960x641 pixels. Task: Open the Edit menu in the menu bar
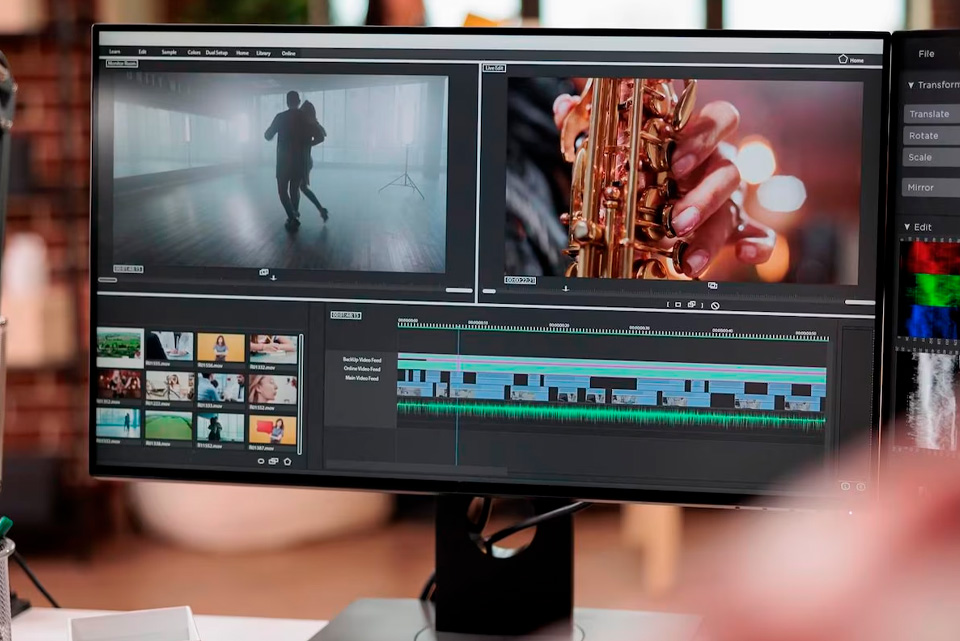[142, 52]
